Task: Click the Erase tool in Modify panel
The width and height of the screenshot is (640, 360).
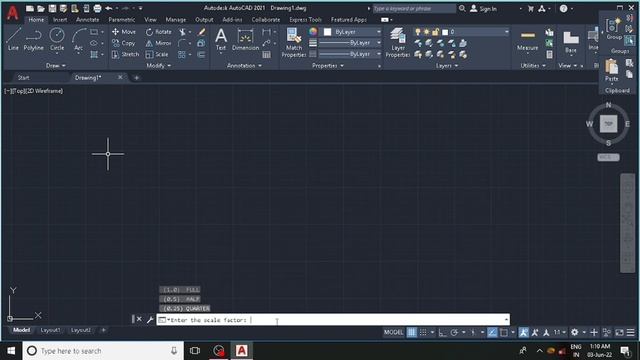Action: click(202, 31)
